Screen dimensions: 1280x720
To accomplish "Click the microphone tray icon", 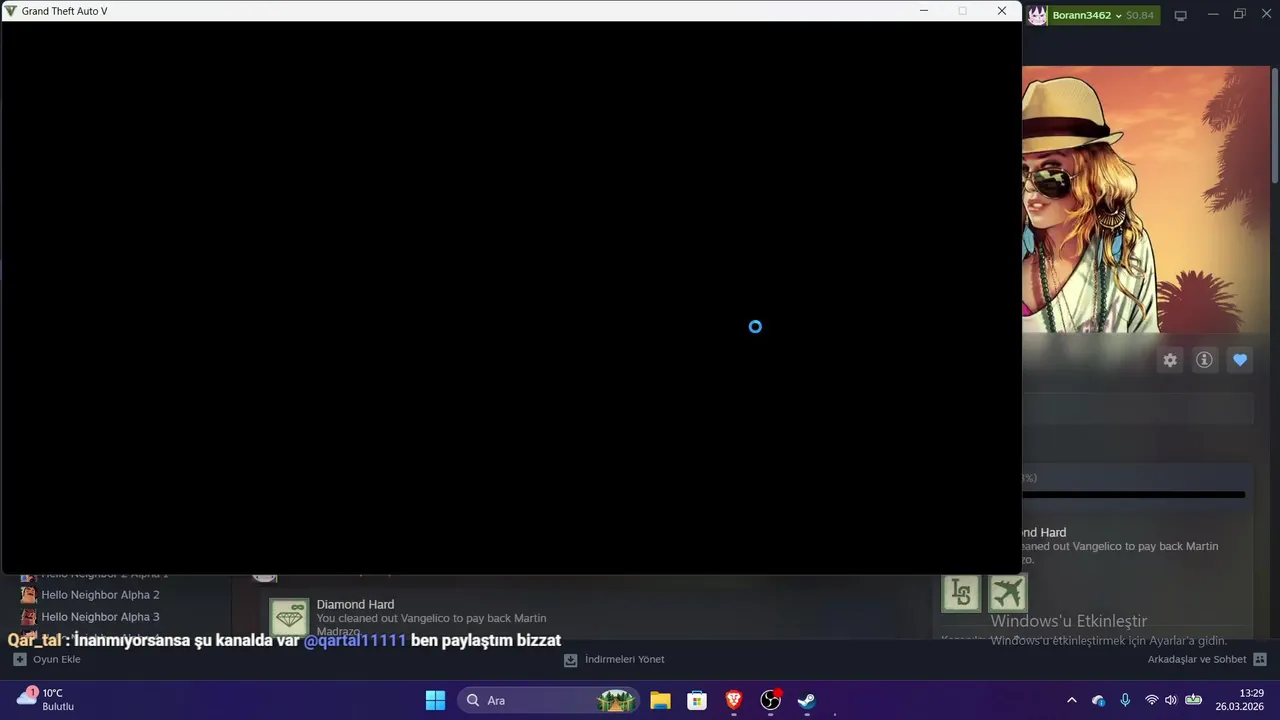I will (1125, 700).
